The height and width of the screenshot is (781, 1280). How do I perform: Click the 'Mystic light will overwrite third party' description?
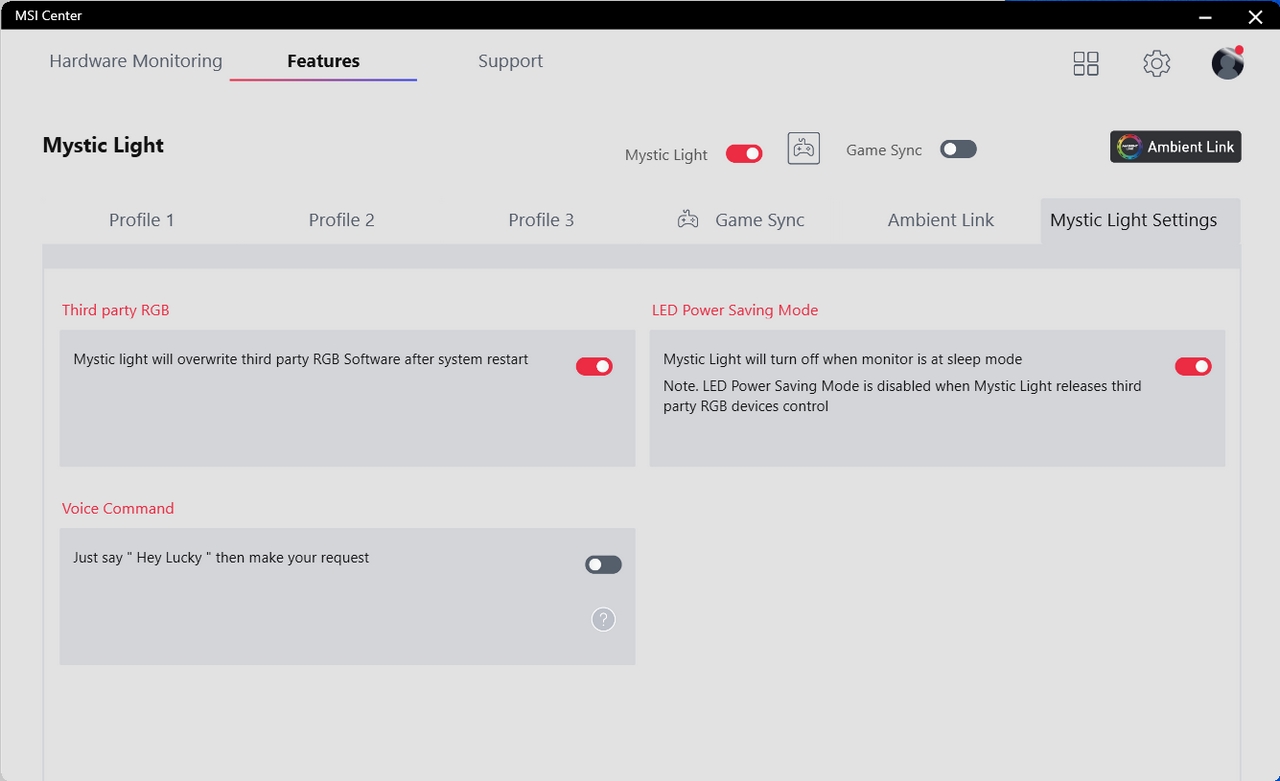(301, 359)
